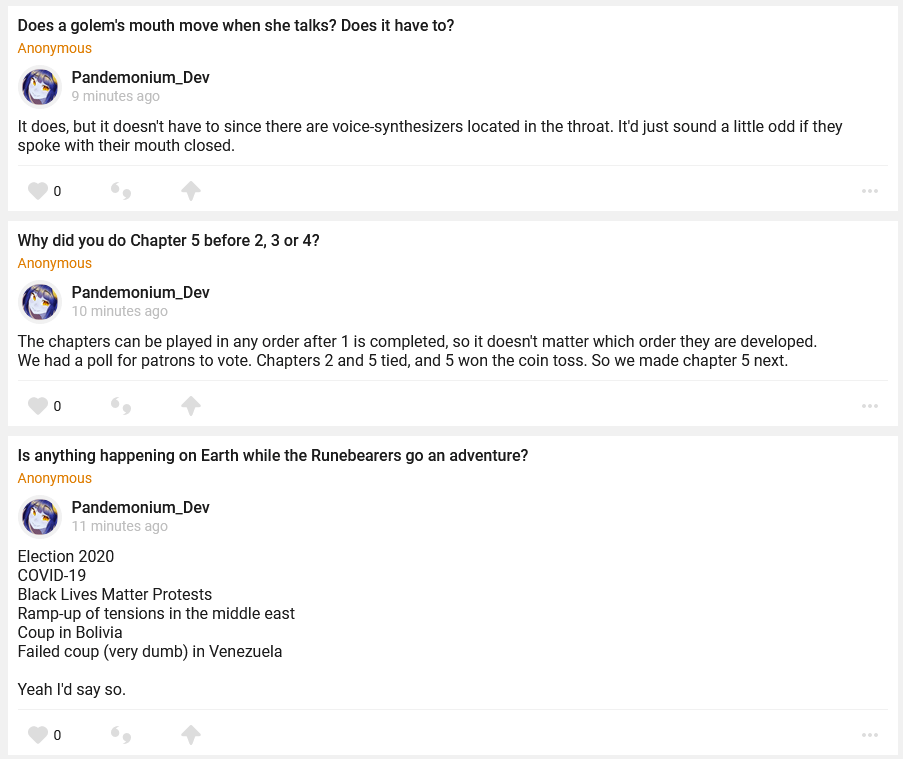Click the '11 minutes ago' timestamp
The height and width of the screenshot is (759, 903).
(x=119, y=526)
